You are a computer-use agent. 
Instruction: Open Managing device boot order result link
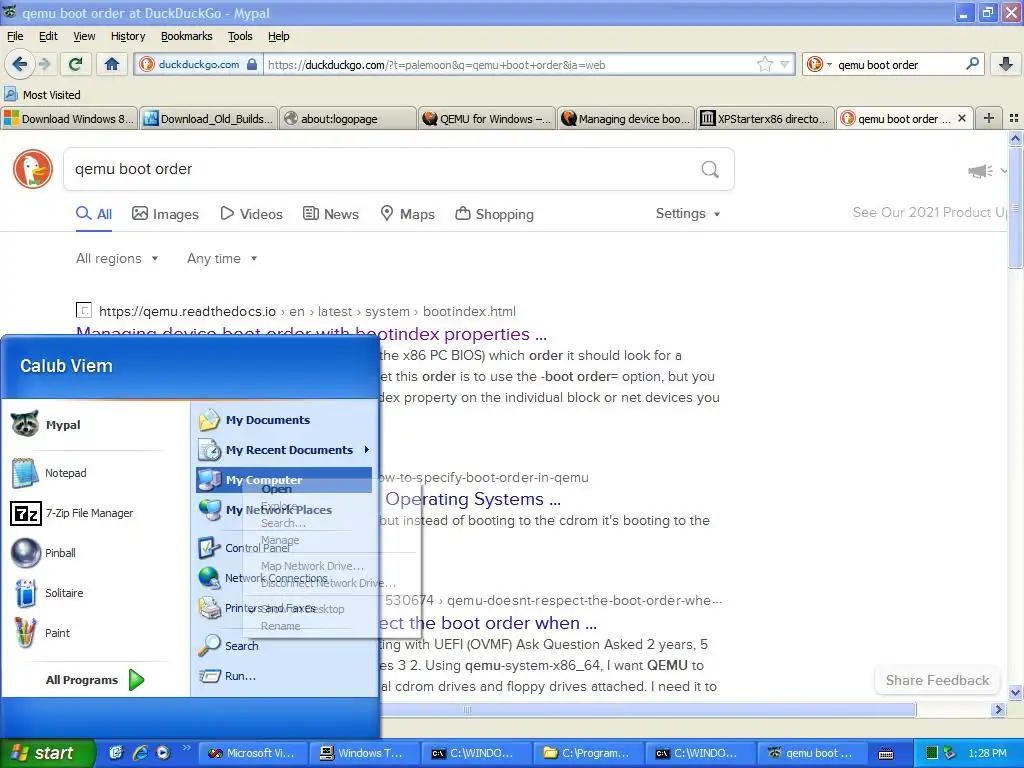click(x=312, y=334)
